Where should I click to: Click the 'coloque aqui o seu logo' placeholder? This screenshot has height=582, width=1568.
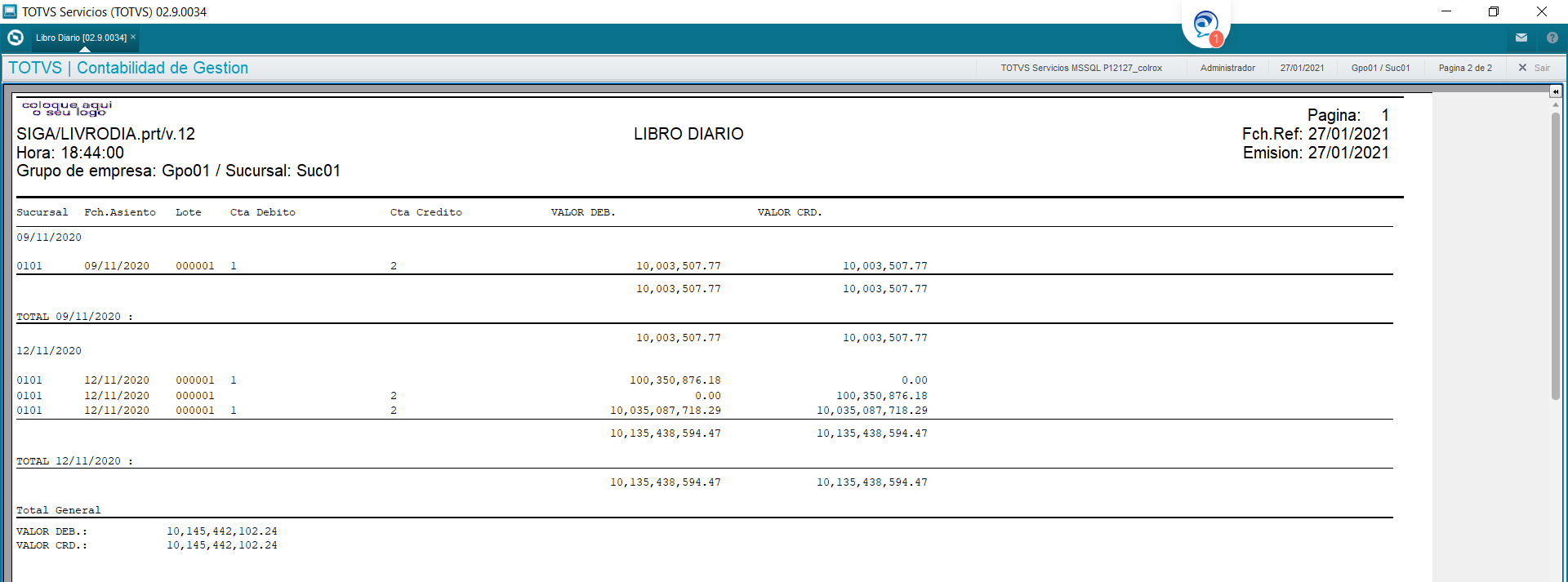coord(67,109)
